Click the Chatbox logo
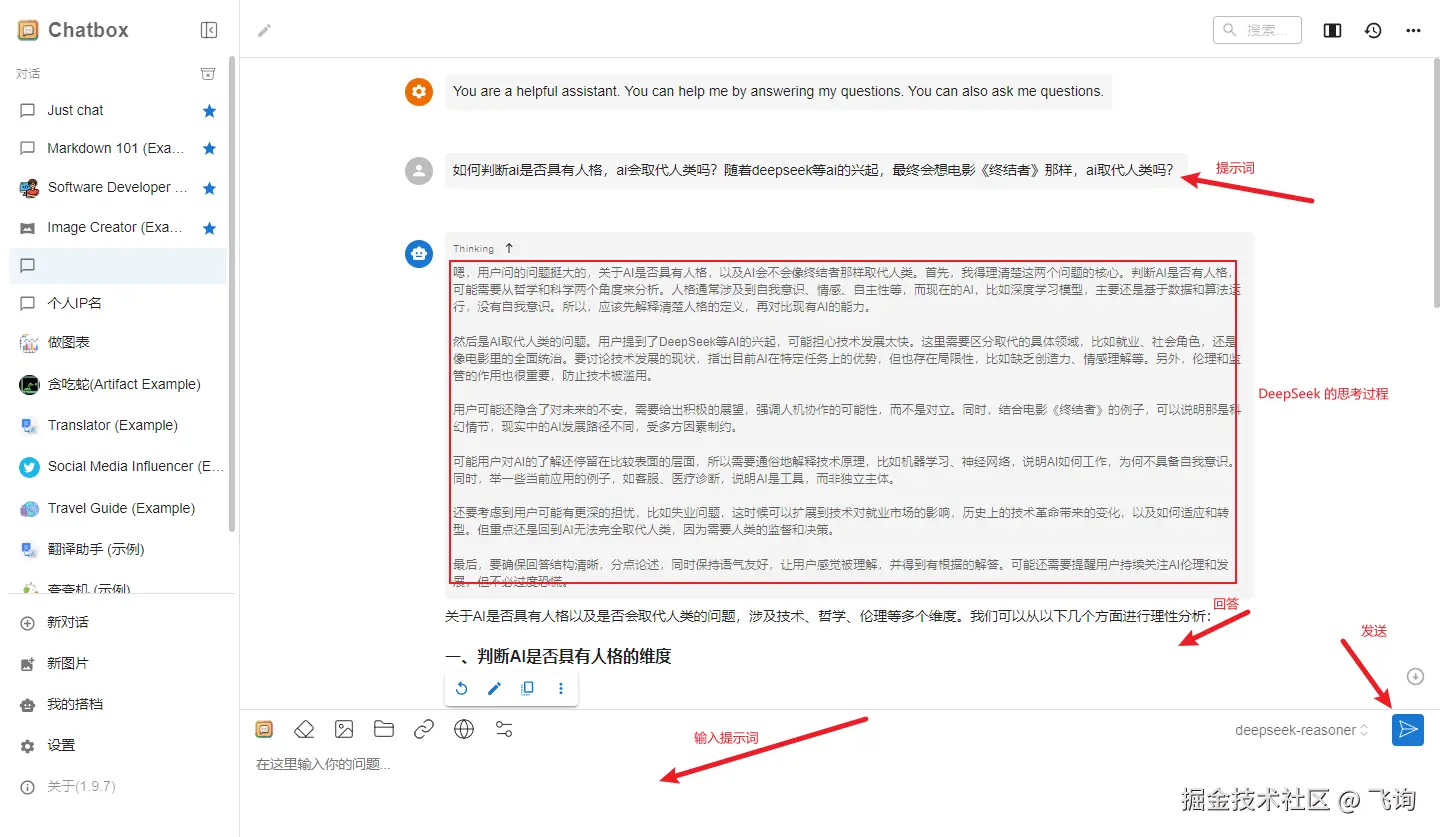 28,30
